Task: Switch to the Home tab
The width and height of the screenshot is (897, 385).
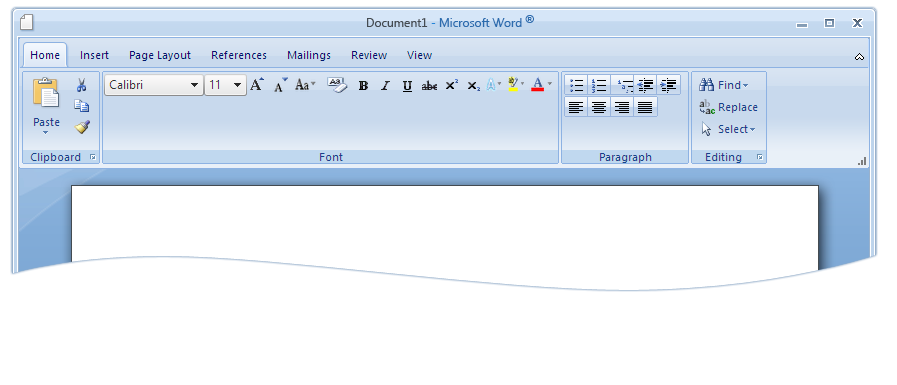Action: pyautogui.click(x=45, y=55)
